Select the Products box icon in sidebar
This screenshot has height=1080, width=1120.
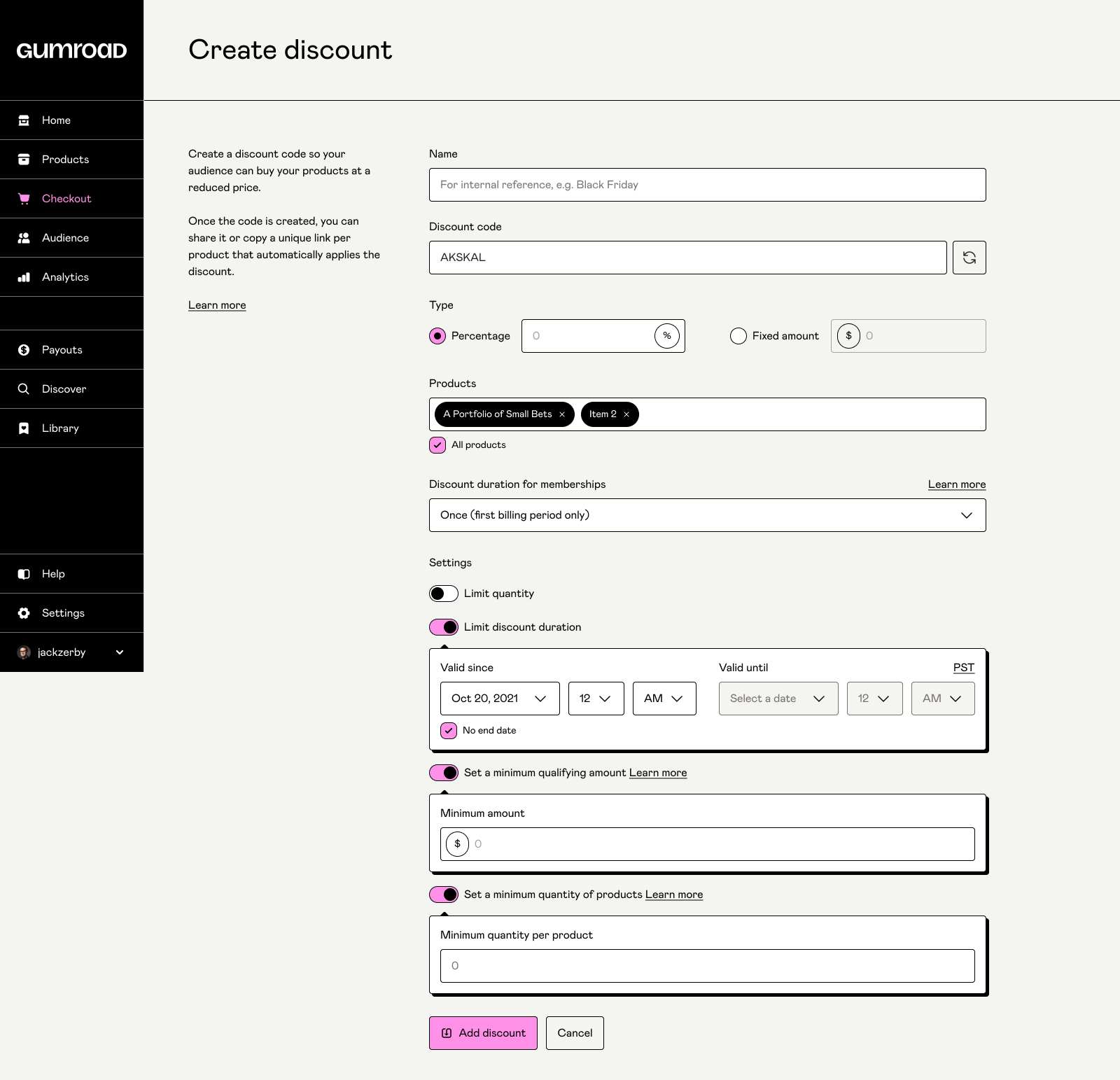tap(24, 159)
